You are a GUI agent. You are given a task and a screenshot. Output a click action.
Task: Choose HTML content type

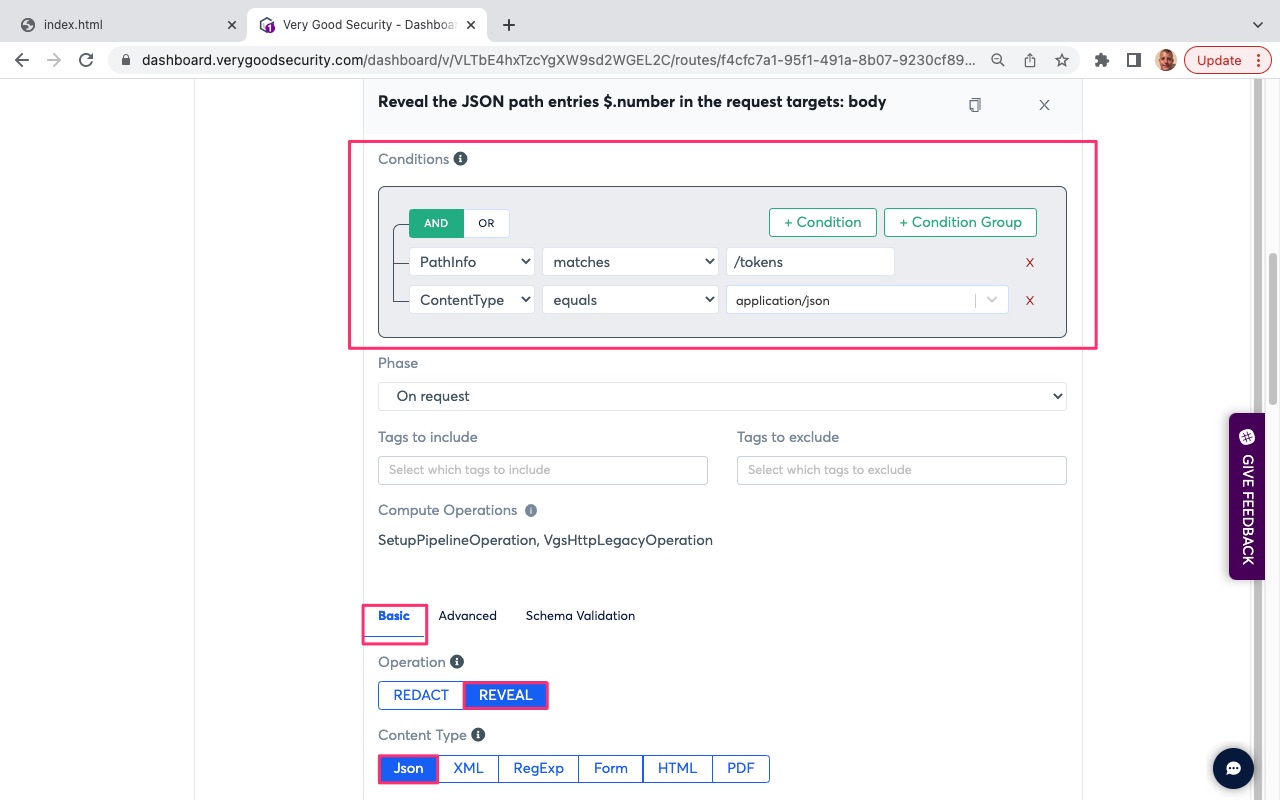click(x=677, y=768)
